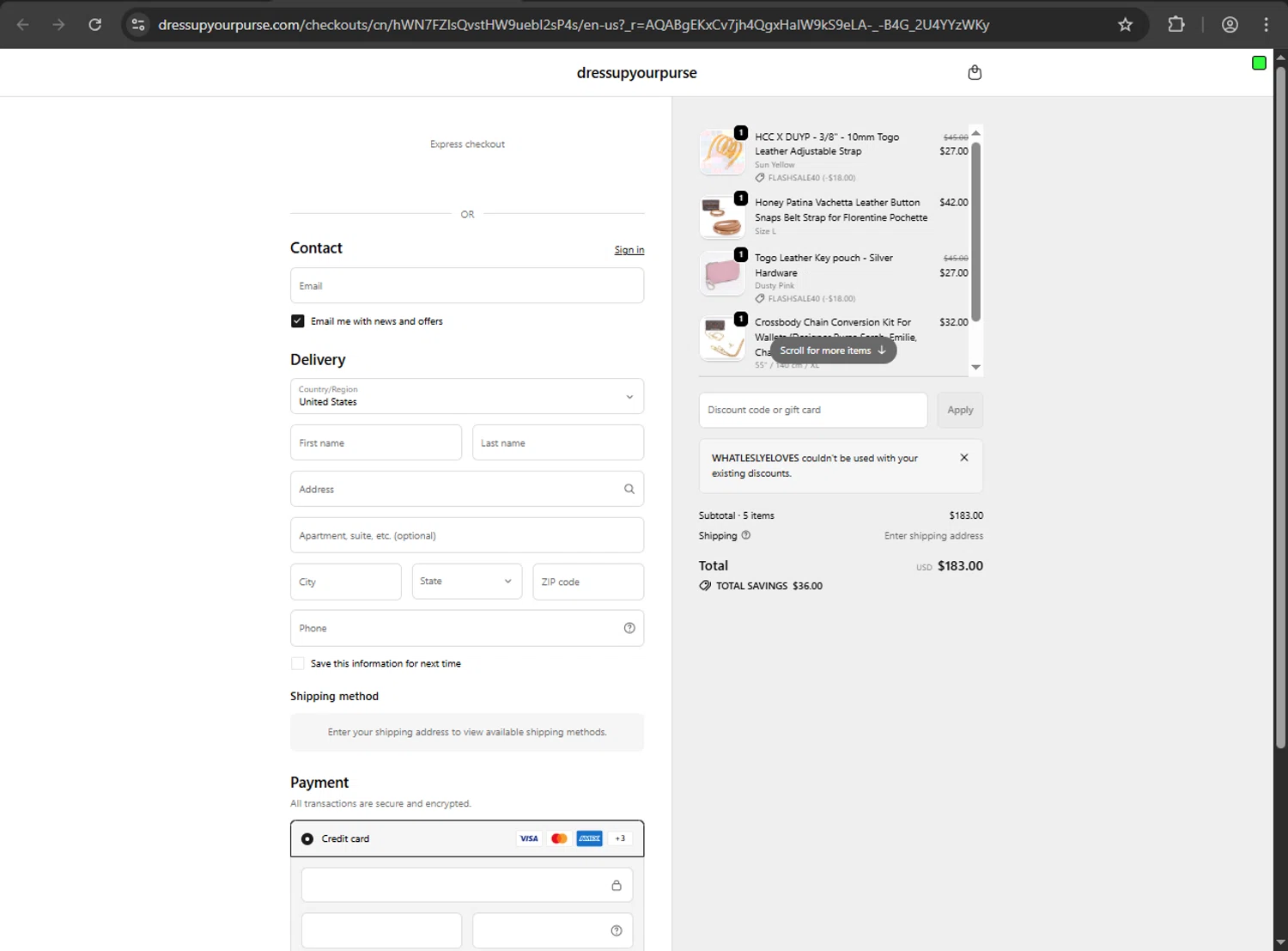Focus the Last name field
This screenshot has width=1288, height=951.
(x=558, y=442)
